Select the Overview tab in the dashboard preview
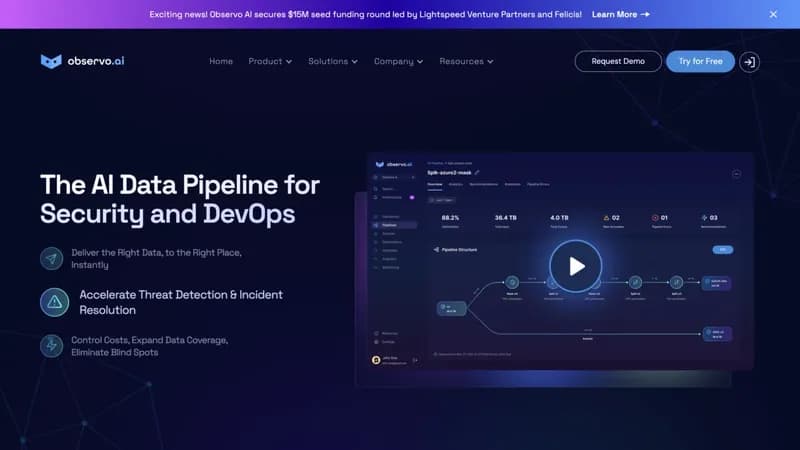This screenshot has width=800, height=450. click(x=435, y=184)
